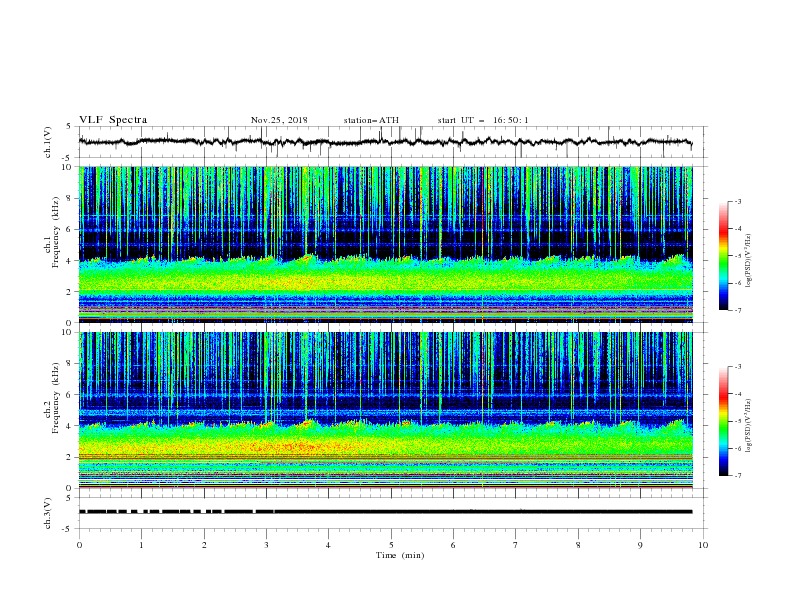Screen dimensions: 792x612
Task: Click the time axis tick label '3'
Action: [x=266, y=545]
